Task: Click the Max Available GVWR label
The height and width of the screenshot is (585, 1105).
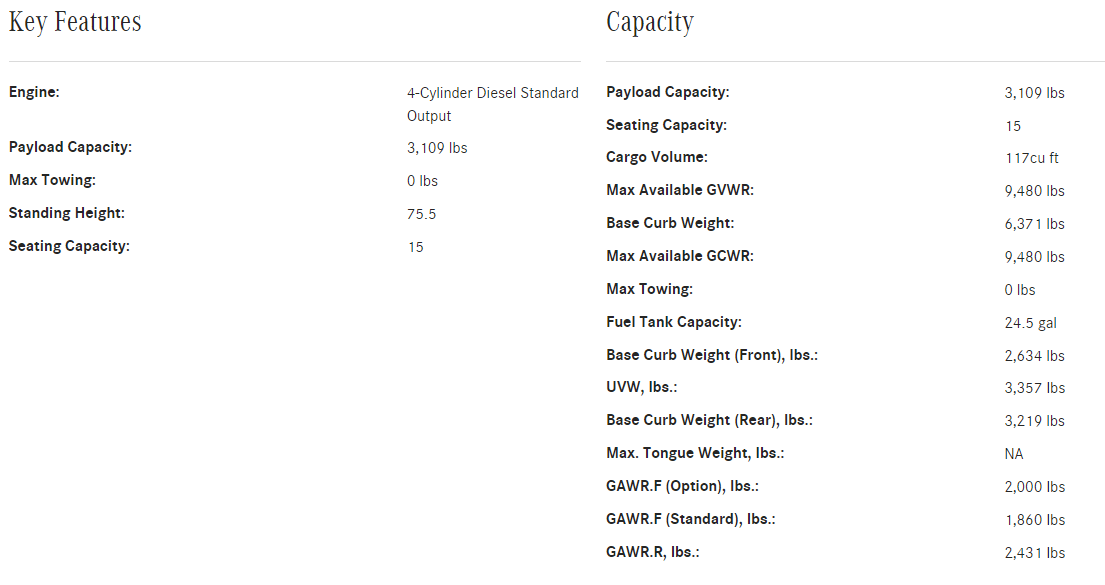Action: tap(680, 190)
